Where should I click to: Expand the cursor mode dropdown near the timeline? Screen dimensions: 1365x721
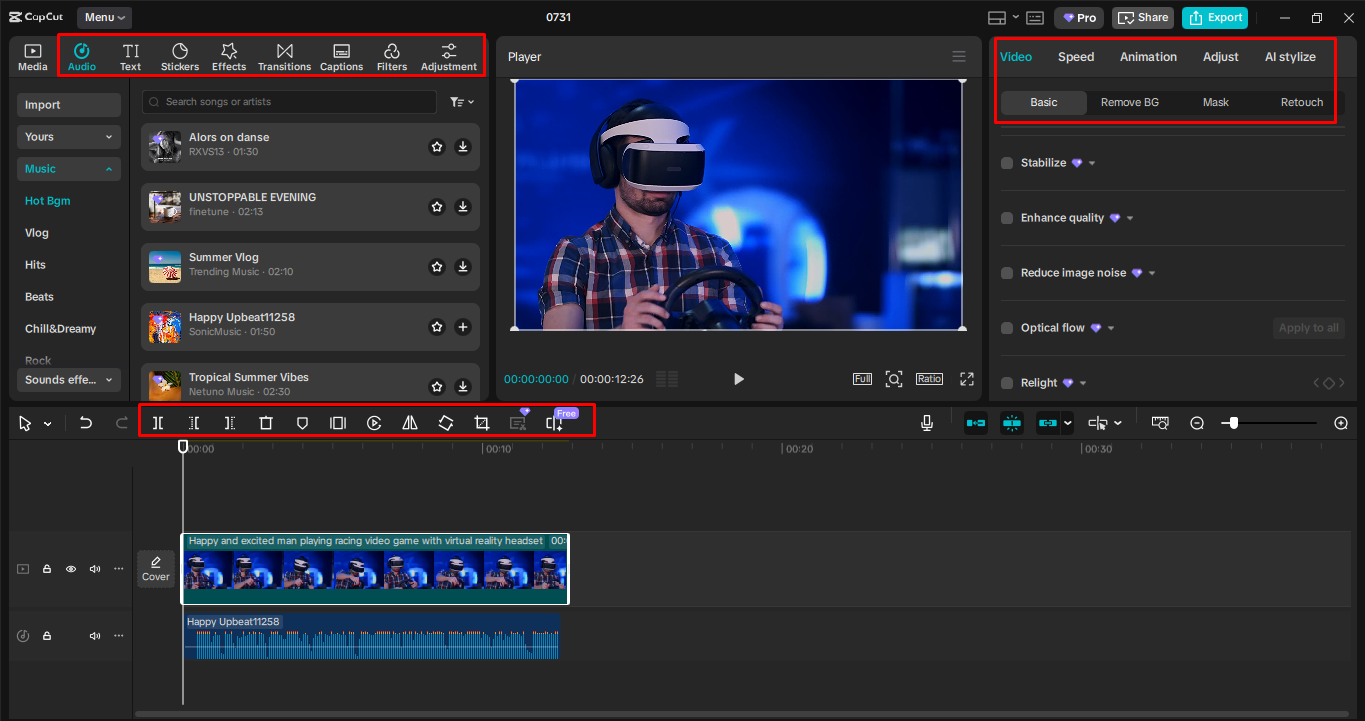click(x=46, y=423)
